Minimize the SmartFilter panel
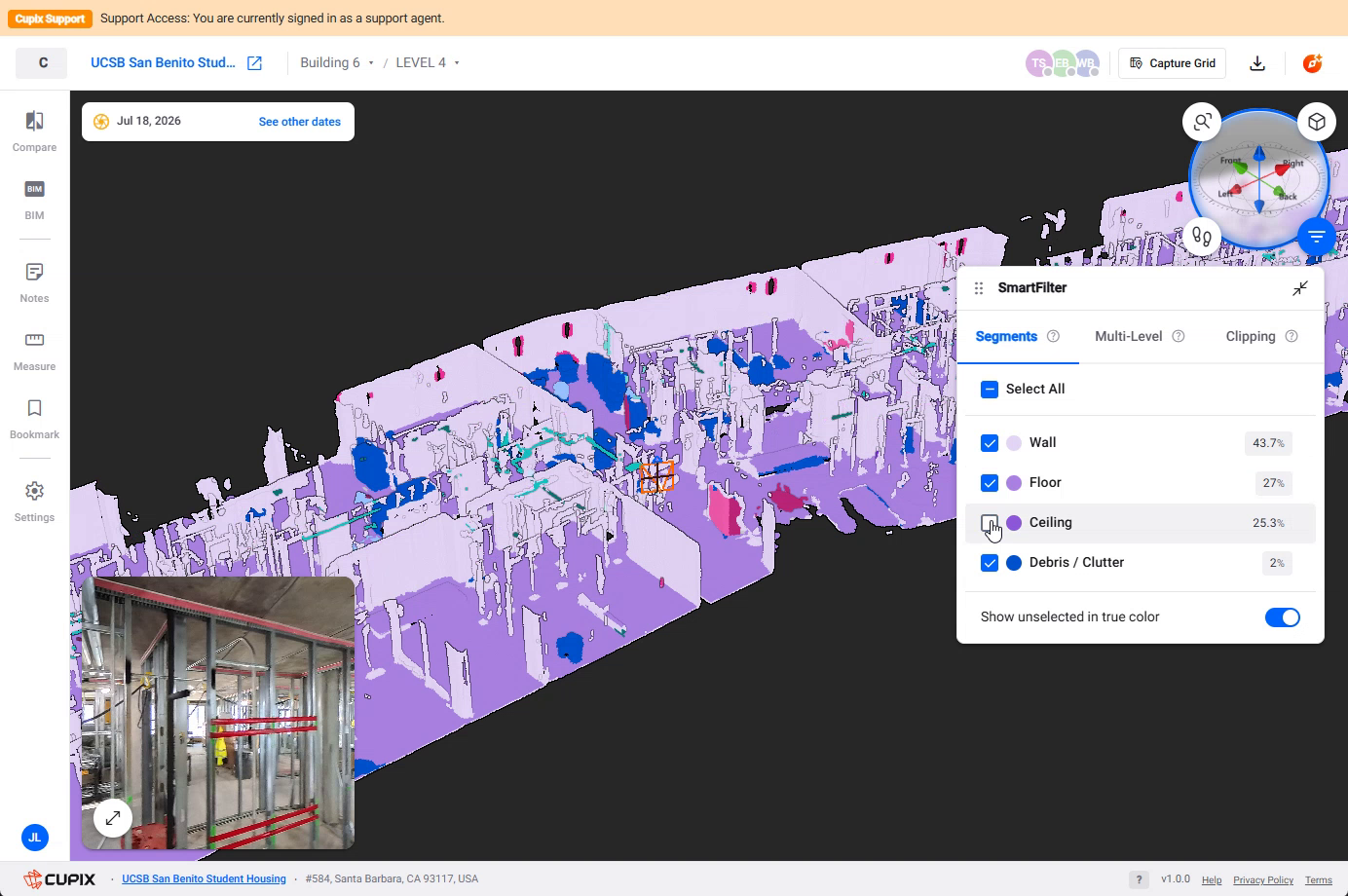 1300,288
